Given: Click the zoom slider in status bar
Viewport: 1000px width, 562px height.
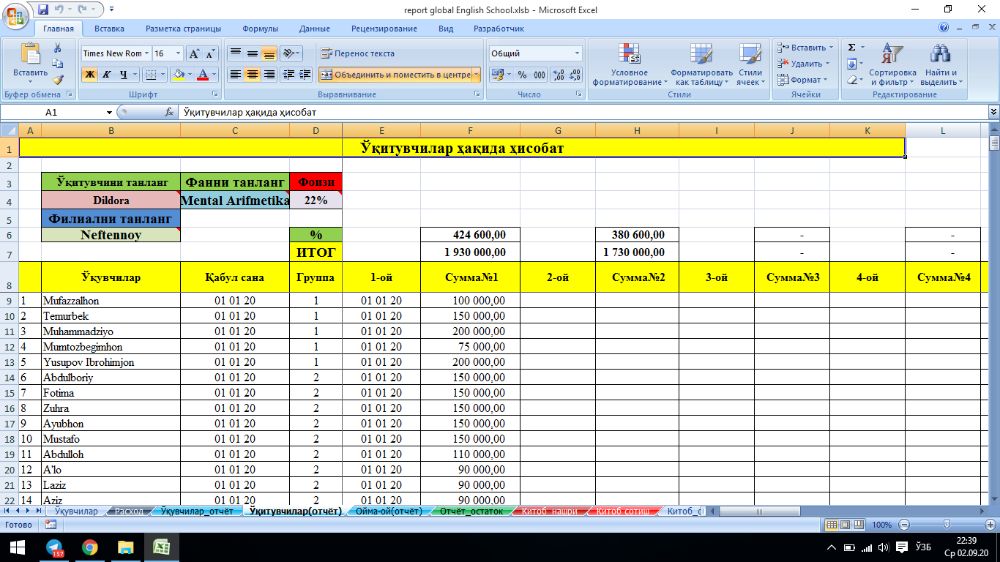Looking at the screenshot, I should 946,525.
